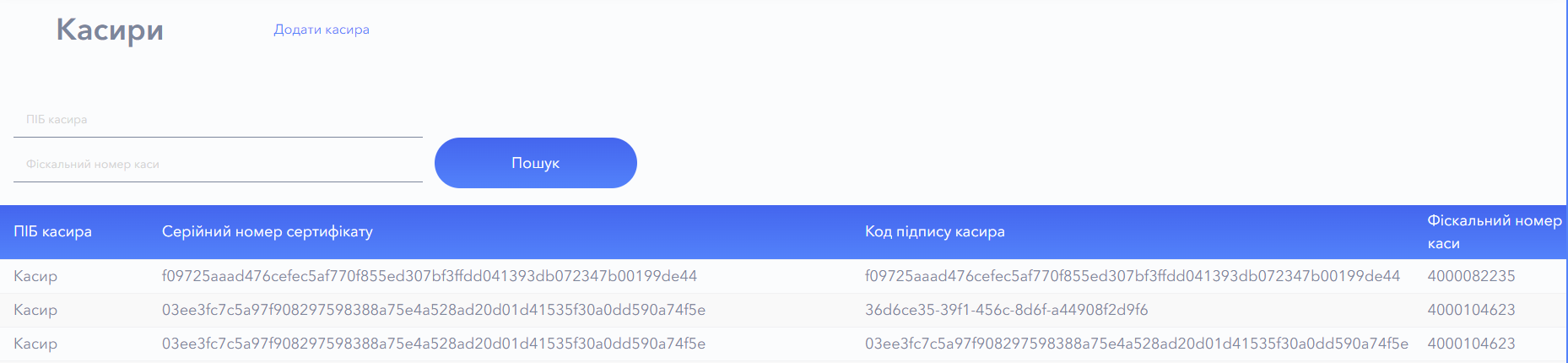1568x363 pixels.
Task: Click signature code 36d6ce35-39f1-456c-8d6f-a44908f2d9f6
Action: pos(1006,310)
